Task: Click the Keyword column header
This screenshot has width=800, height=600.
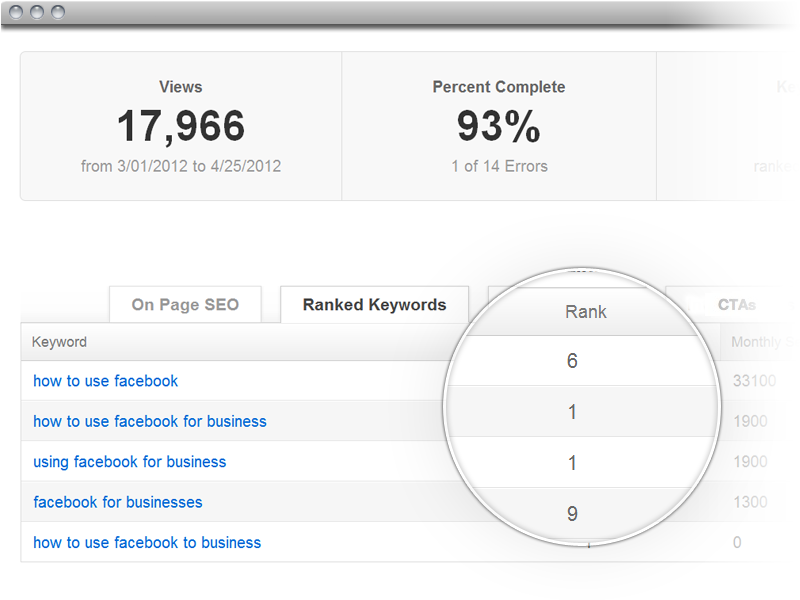Action: (x=59, y=342)
